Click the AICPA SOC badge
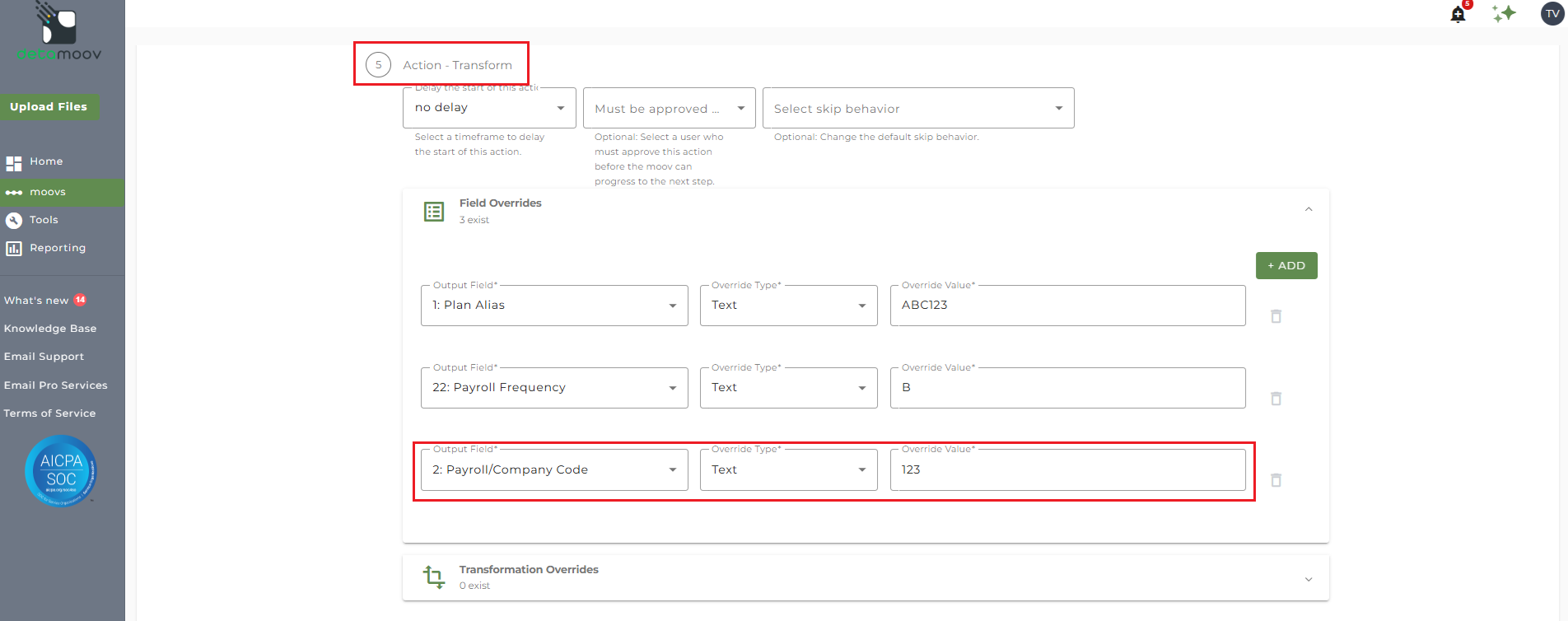 click(x=61, y=471)
